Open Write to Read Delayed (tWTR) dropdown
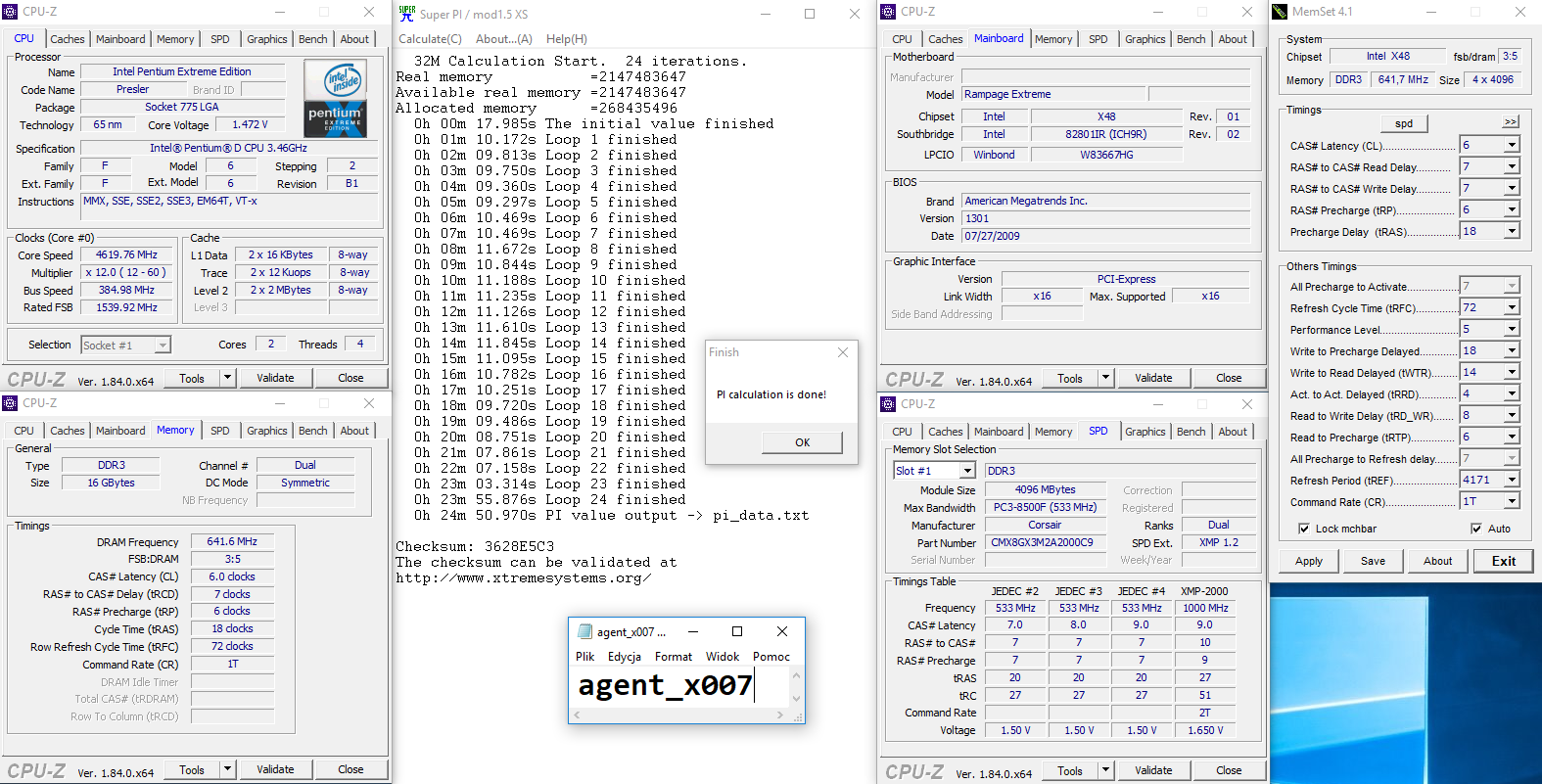This screenshot has width=1542, height=784. [x=1512, y=372]
